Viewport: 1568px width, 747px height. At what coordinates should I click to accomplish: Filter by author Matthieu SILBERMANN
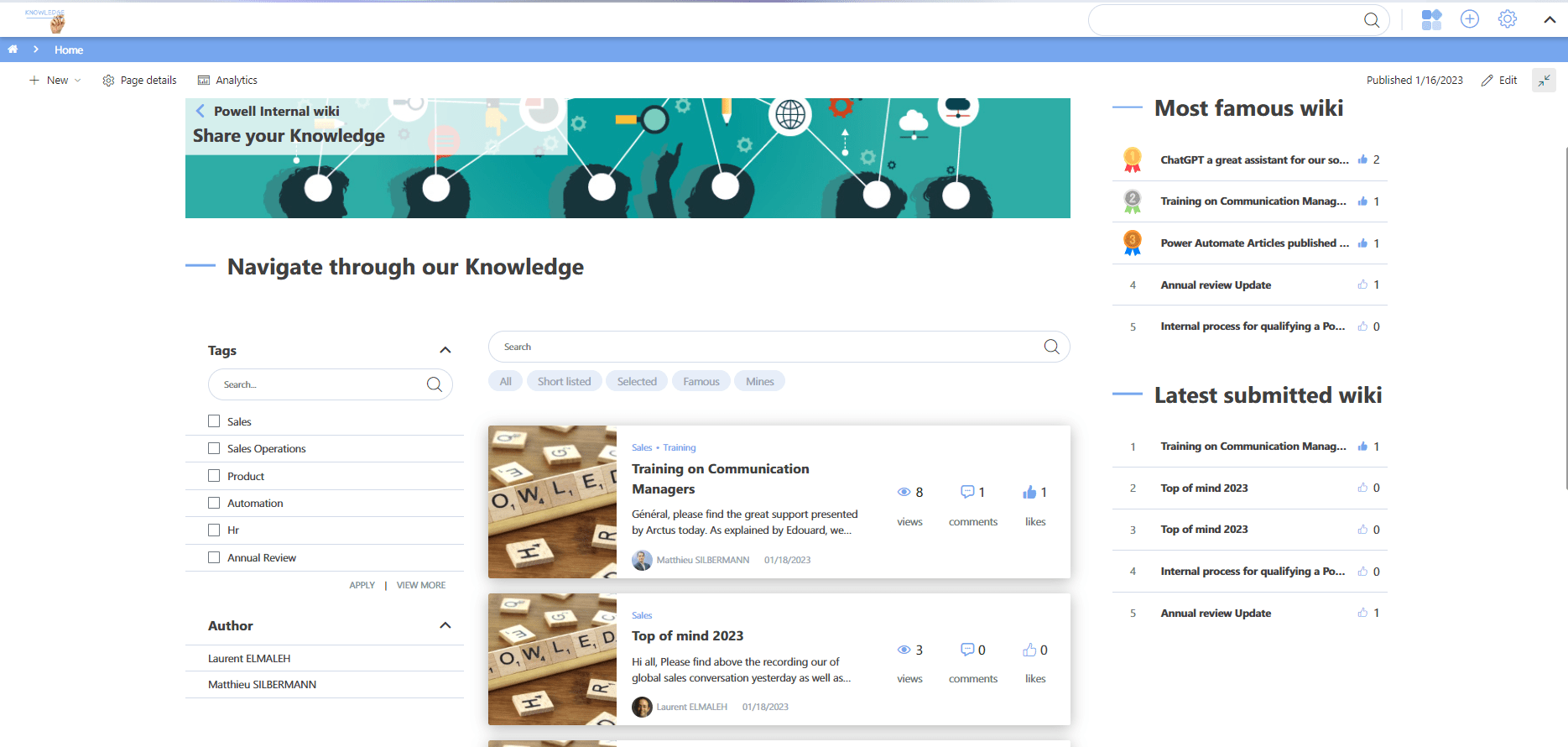tap(262, 685)
